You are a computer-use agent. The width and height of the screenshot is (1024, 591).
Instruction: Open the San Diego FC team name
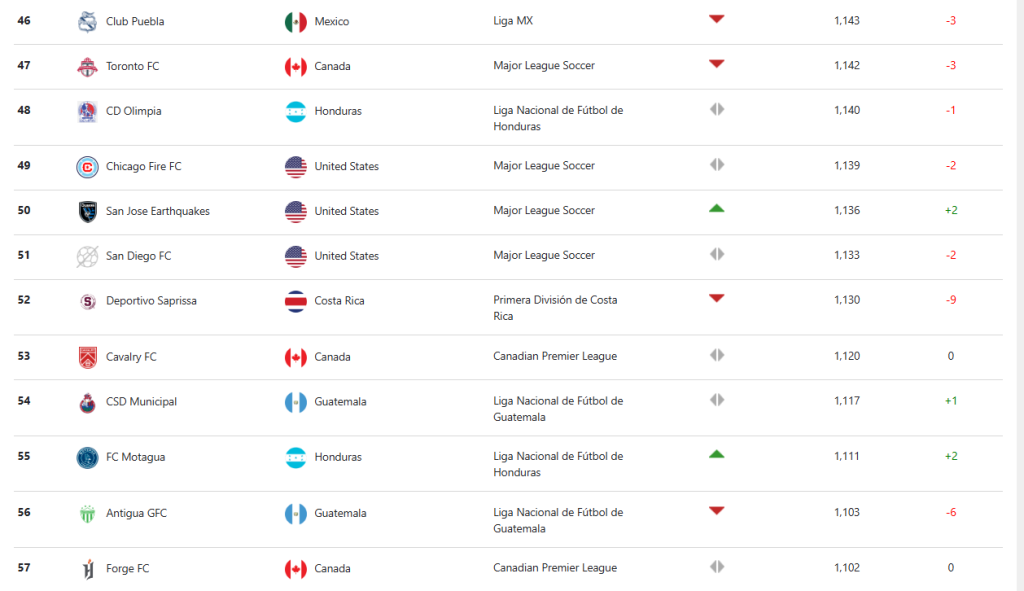click(x=138, y=256)
